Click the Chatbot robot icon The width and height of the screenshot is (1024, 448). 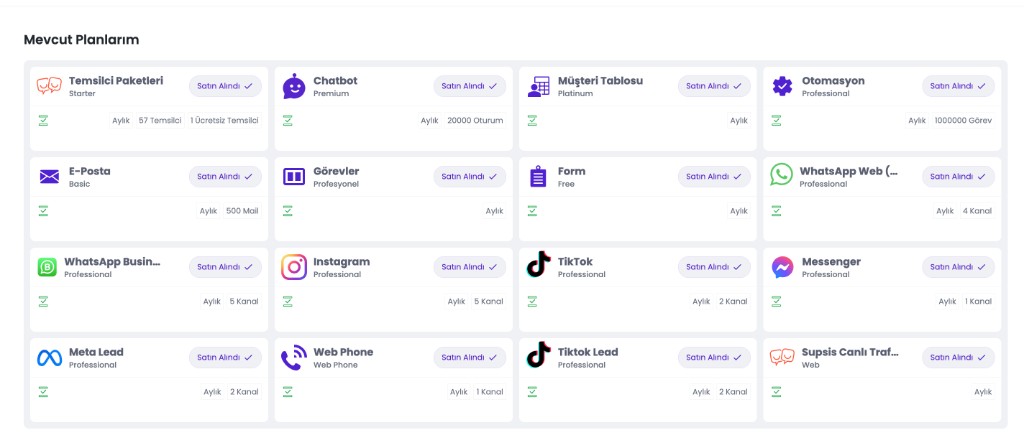click(294, 86)
